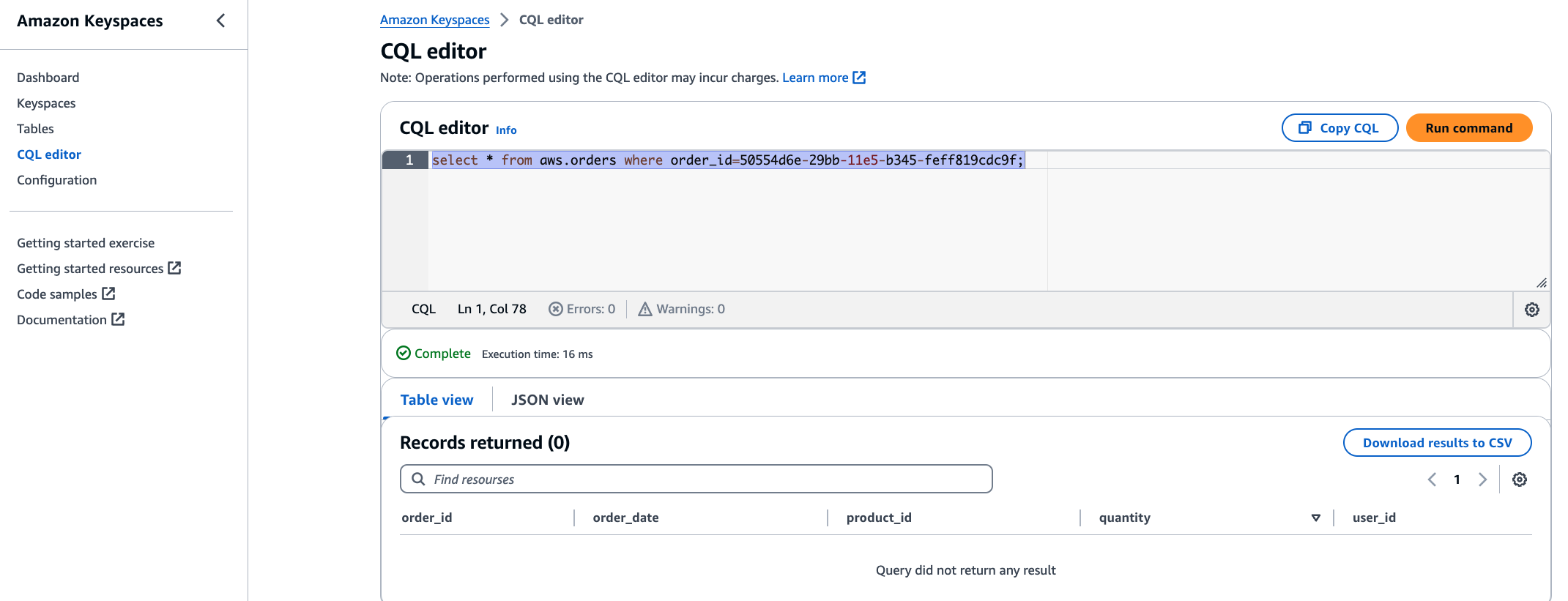1568x601 pixels.
Task: Click external link icon beside Code samples
Action: pyautogui.click(x=108, y=294)
